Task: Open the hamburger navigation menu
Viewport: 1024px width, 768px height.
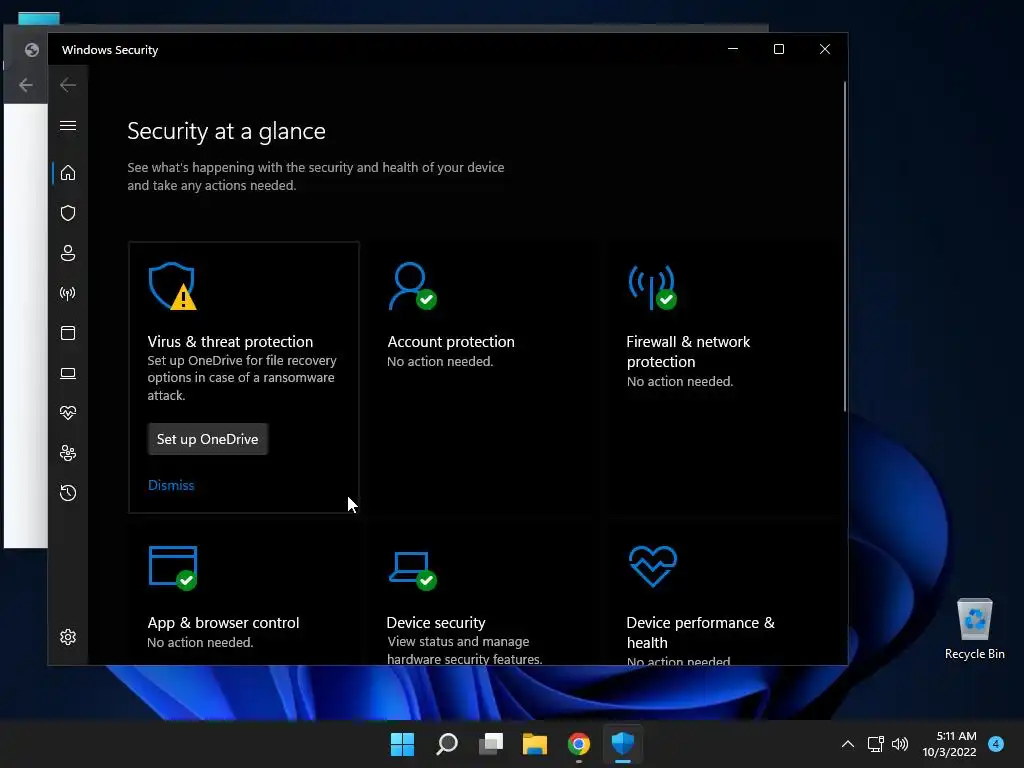Action: point(68,125)
